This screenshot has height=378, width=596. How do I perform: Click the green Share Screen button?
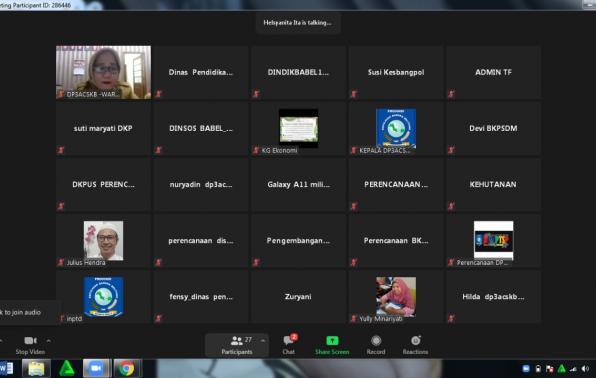click(x=332, y=345)
